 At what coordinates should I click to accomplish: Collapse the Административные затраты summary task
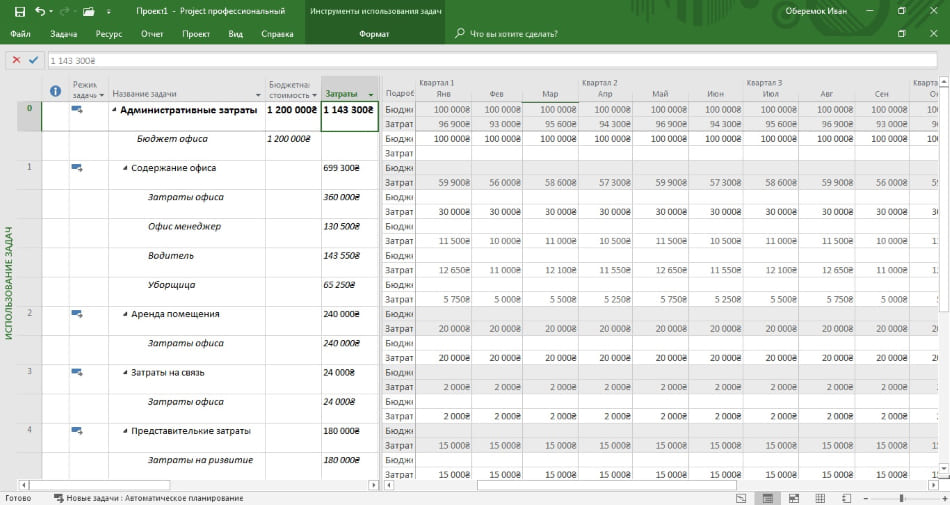pyautogui.click(x=115, y=110)
